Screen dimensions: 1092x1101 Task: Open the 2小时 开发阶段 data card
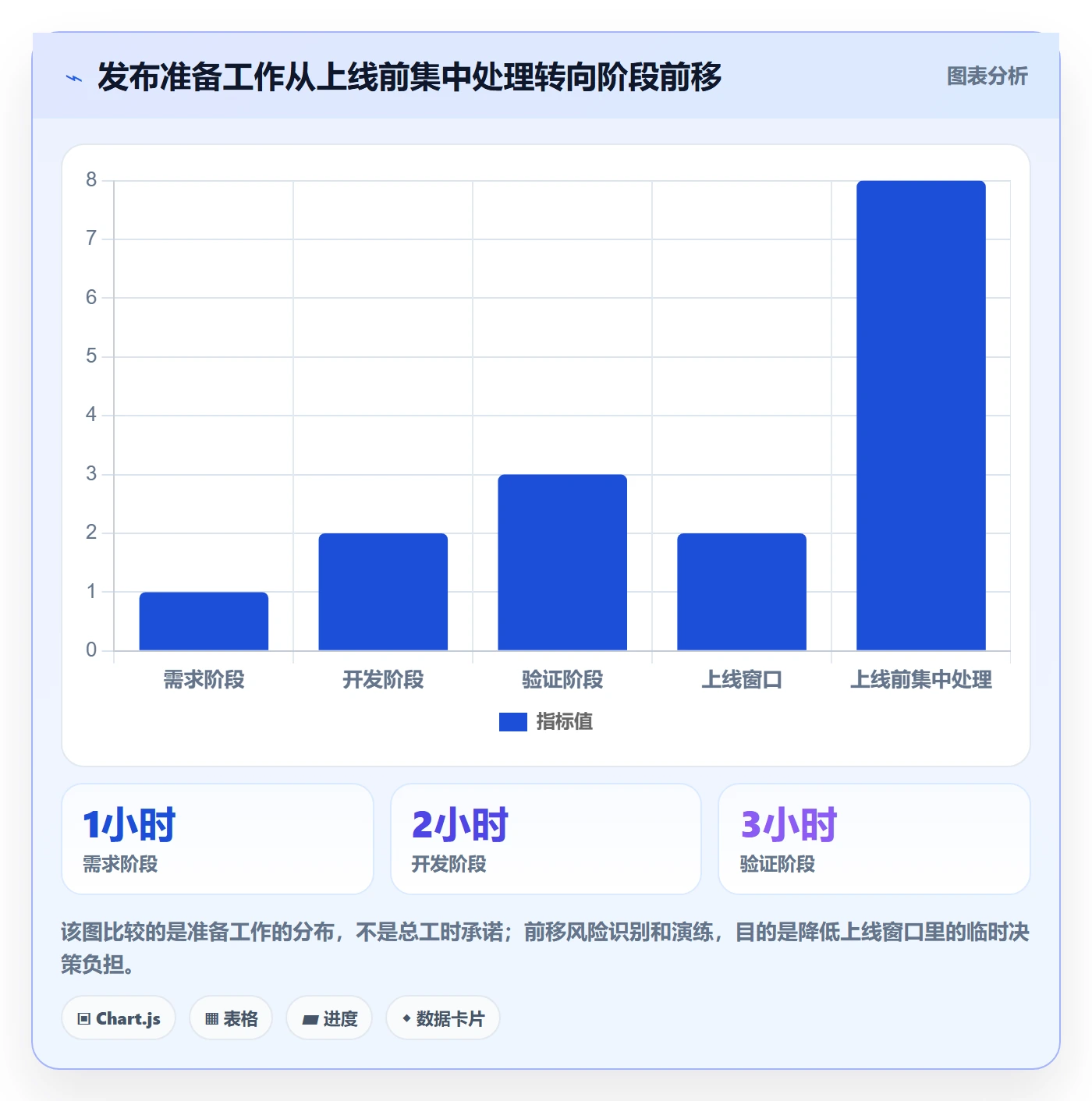pyautogui.click(x=546, y=839)
